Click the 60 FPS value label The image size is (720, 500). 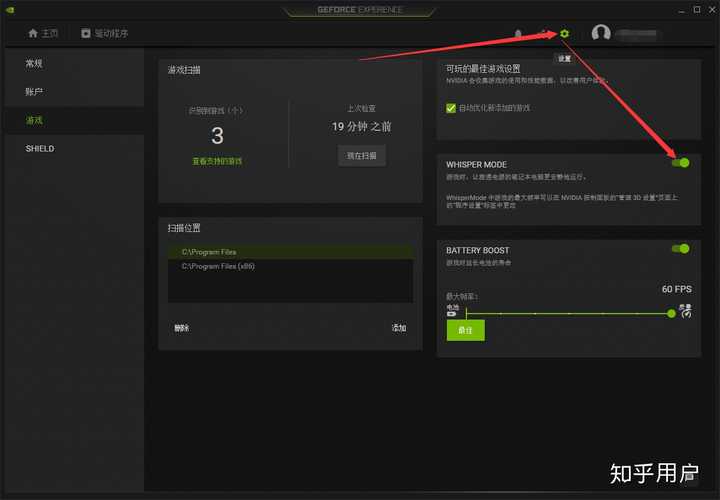coord(676,289)
